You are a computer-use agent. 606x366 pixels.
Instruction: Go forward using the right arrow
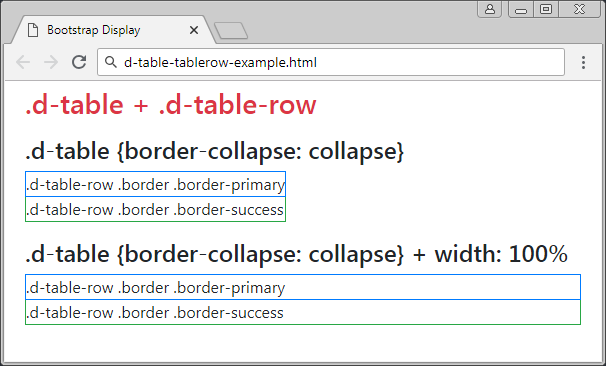51,62
